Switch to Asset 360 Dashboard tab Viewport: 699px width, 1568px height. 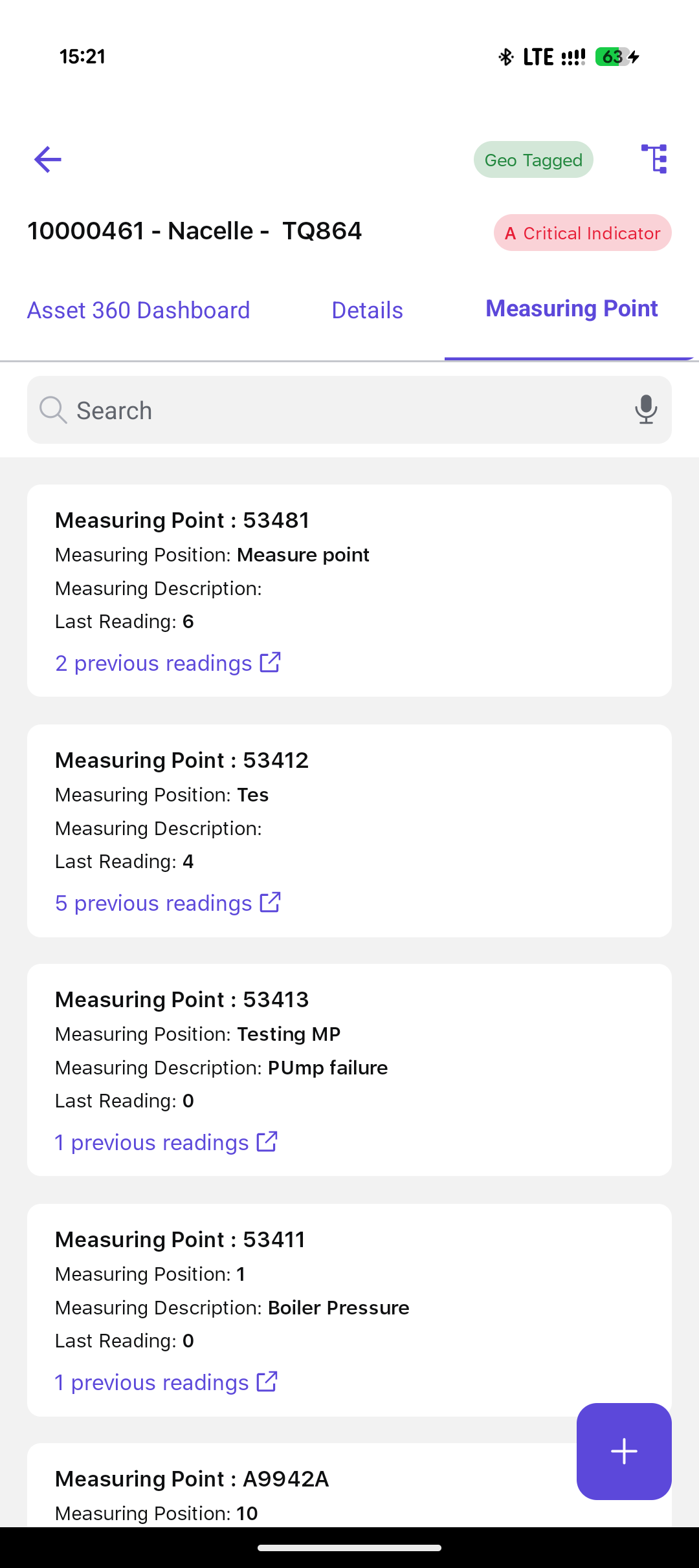click(139, 310)
